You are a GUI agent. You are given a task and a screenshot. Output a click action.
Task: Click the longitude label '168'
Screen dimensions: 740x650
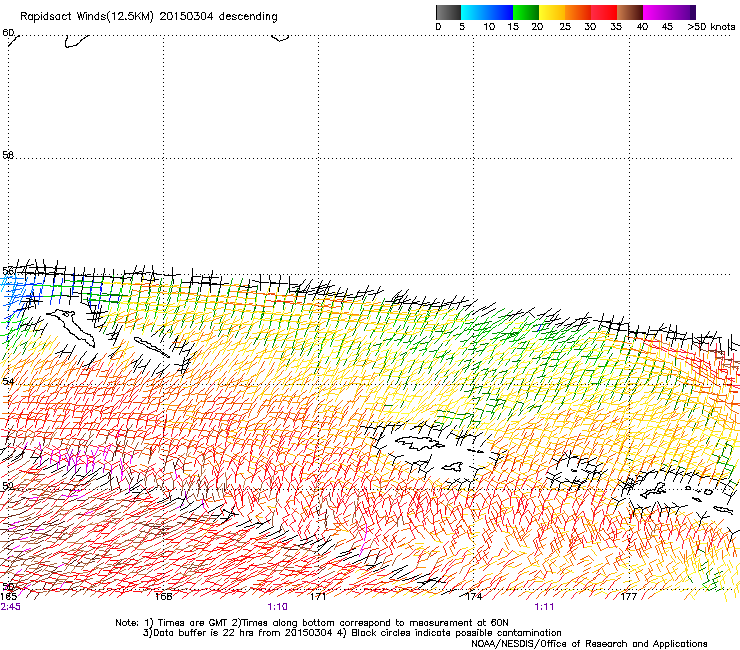(163, 597)
